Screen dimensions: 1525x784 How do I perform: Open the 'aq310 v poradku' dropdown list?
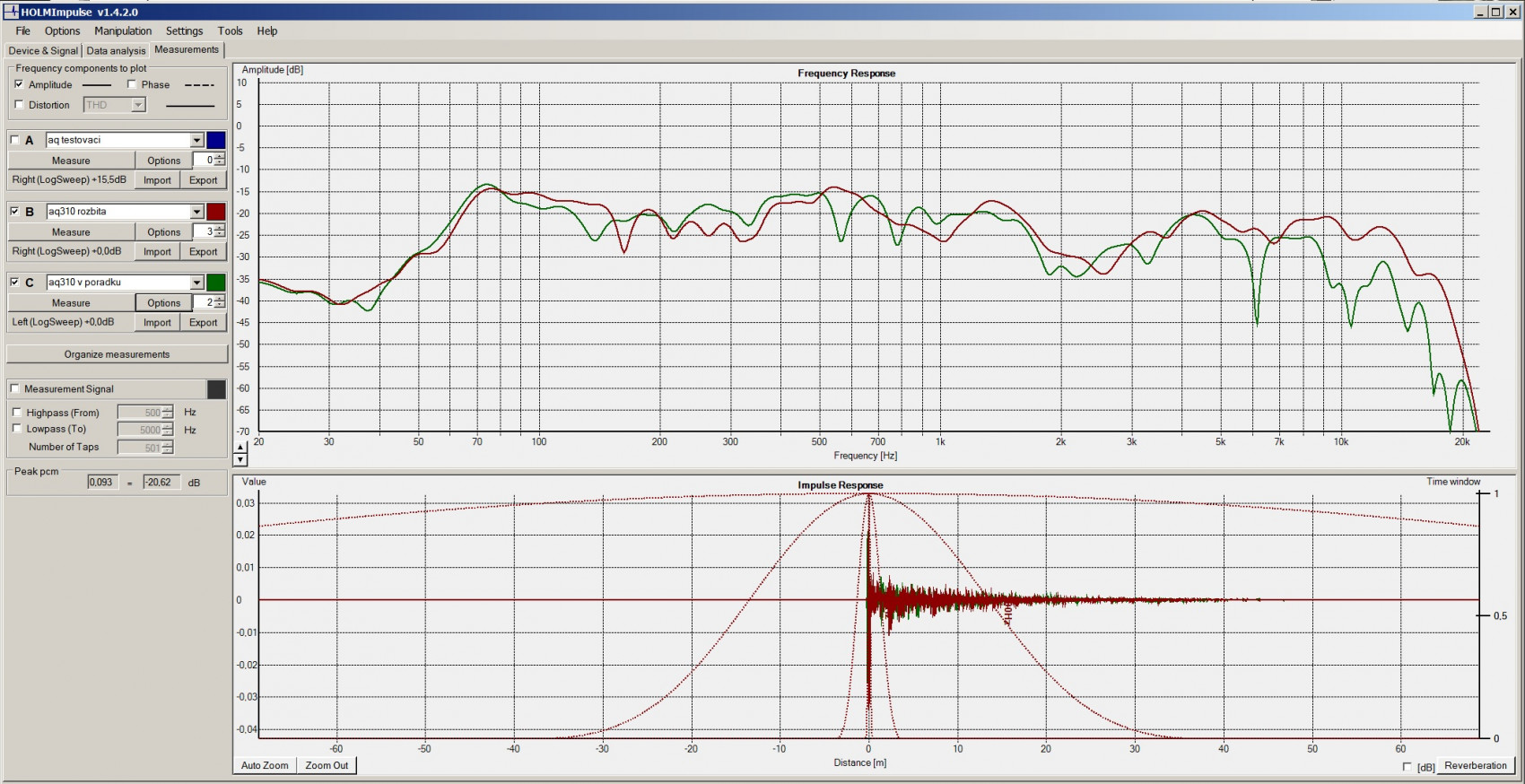click(x=196, y=283)
